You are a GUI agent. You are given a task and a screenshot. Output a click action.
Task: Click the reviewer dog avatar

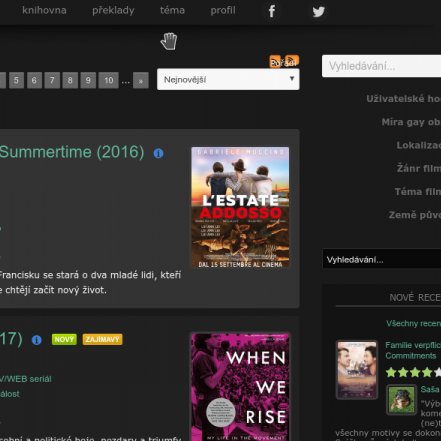click(401, 400)
